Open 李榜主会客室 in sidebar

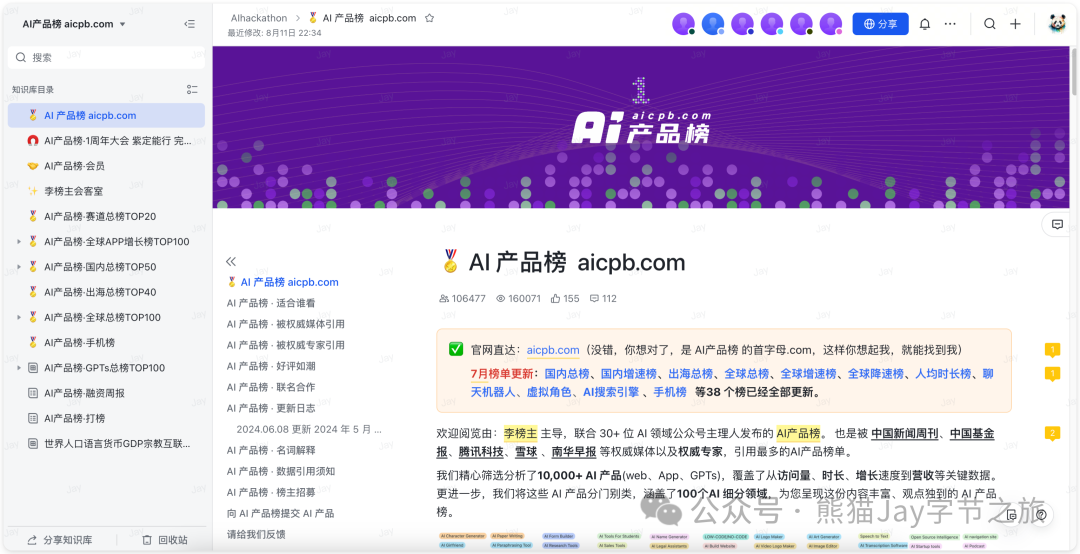click(x=106, y=191)
